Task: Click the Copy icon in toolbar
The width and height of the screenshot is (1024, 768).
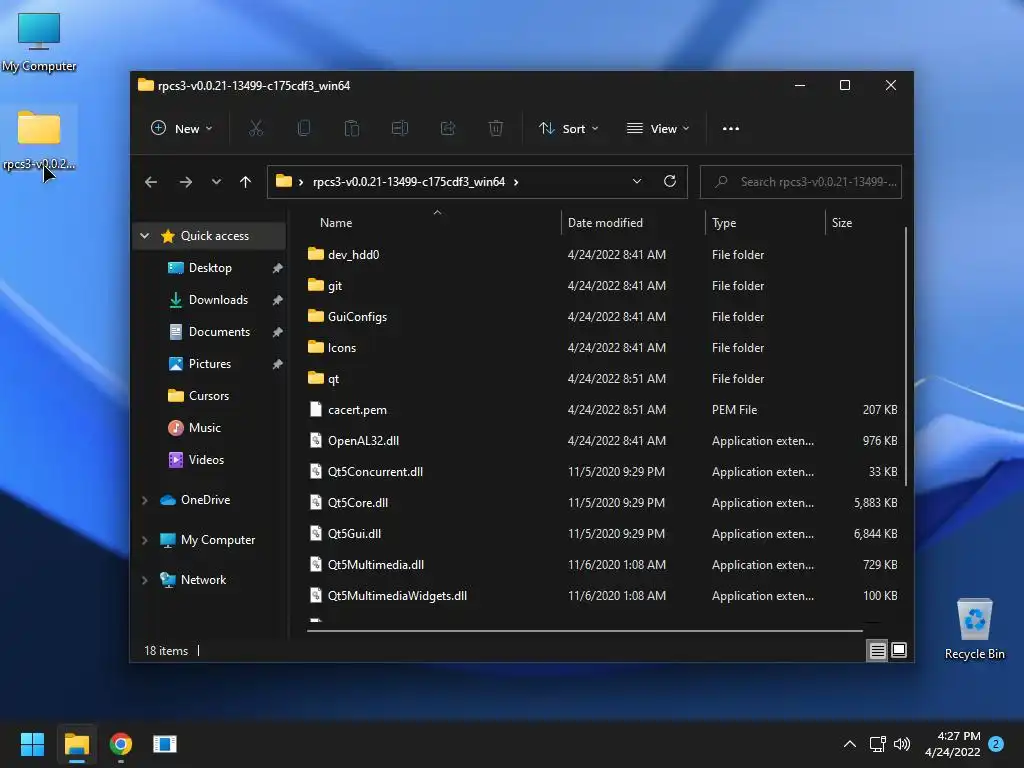Action: pyautogui.click(x=304, y=129)
